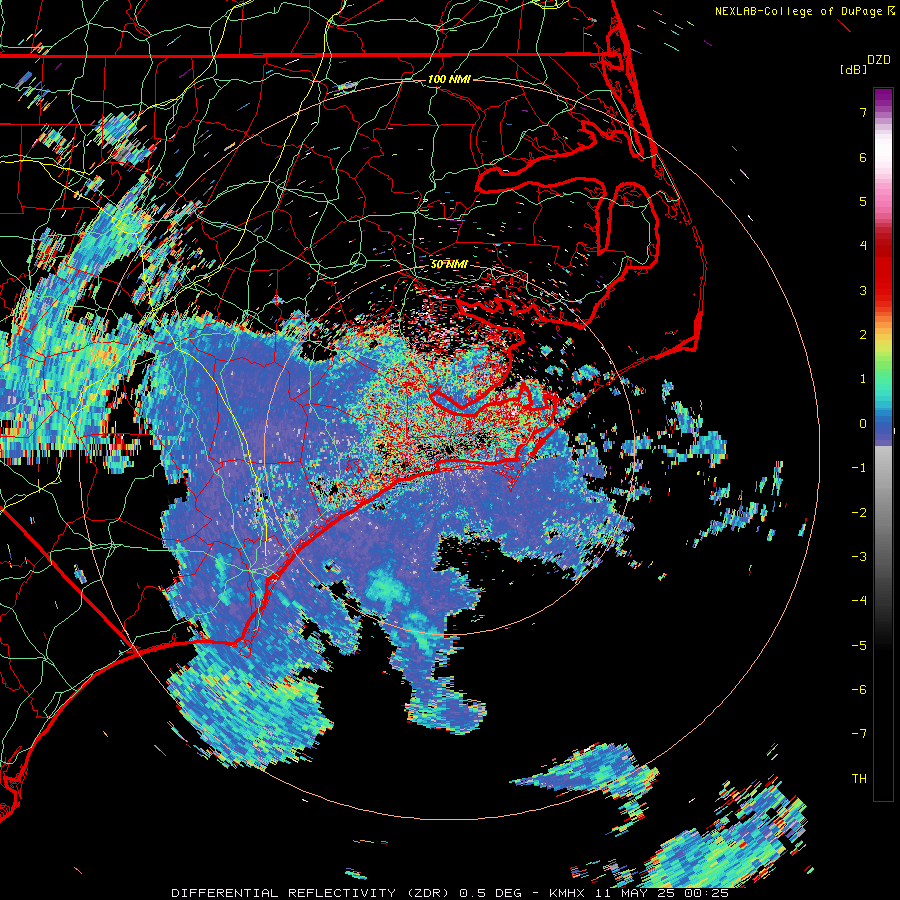
Task: Click the TH threshold label on the scale
Action: (859, 779)
